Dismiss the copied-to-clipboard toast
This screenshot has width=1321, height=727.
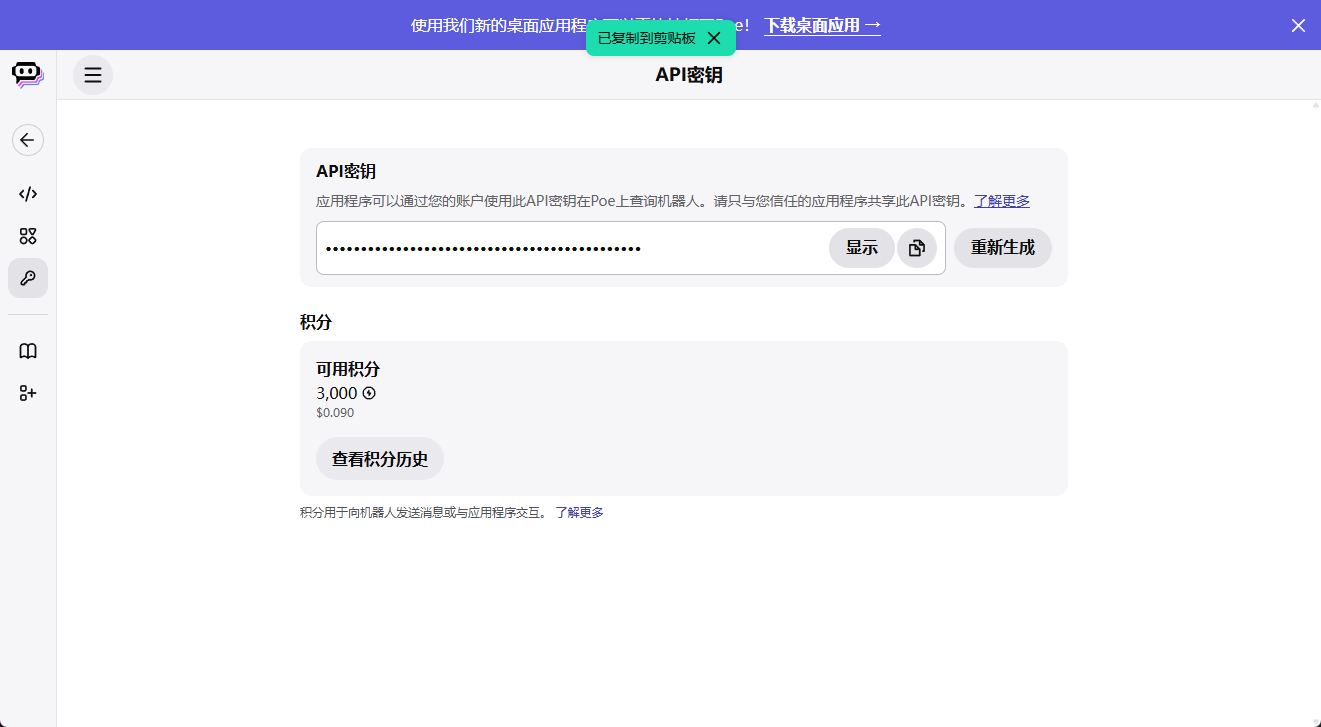pyautogui.click(x=713, y=38)
